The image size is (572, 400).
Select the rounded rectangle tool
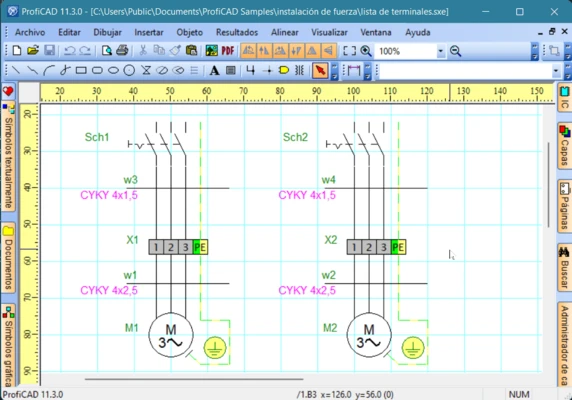click(97, 70)
